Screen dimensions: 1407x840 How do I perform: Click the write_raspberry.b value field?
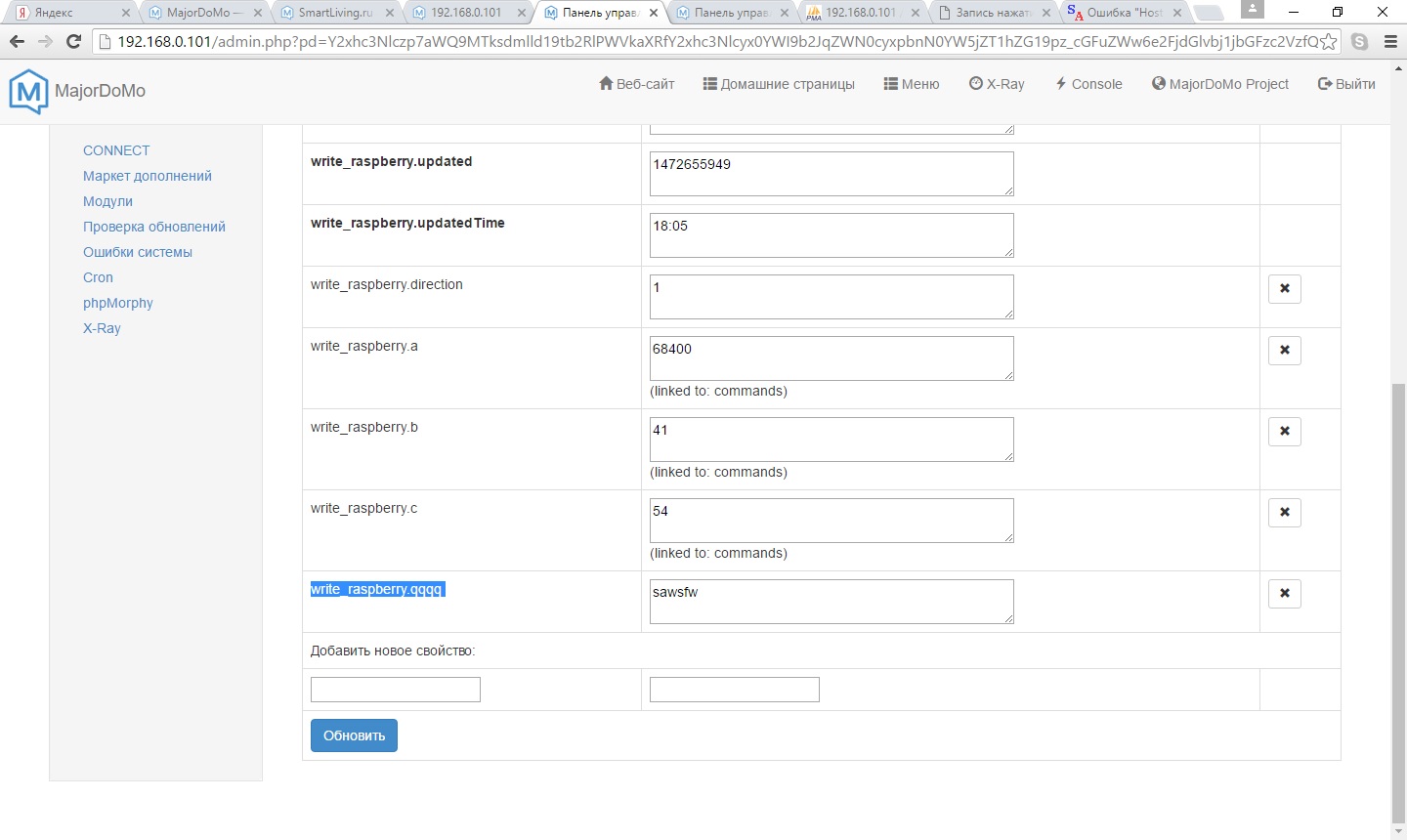tap(831, 440)
